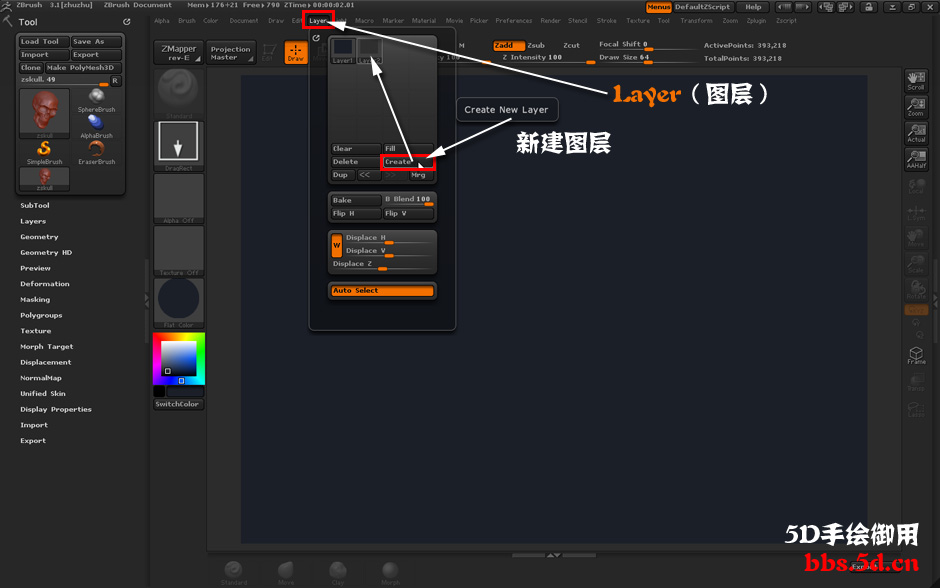940x588 pixels.
Task: Open the Preferences menu
Action: tap(514, 21)
